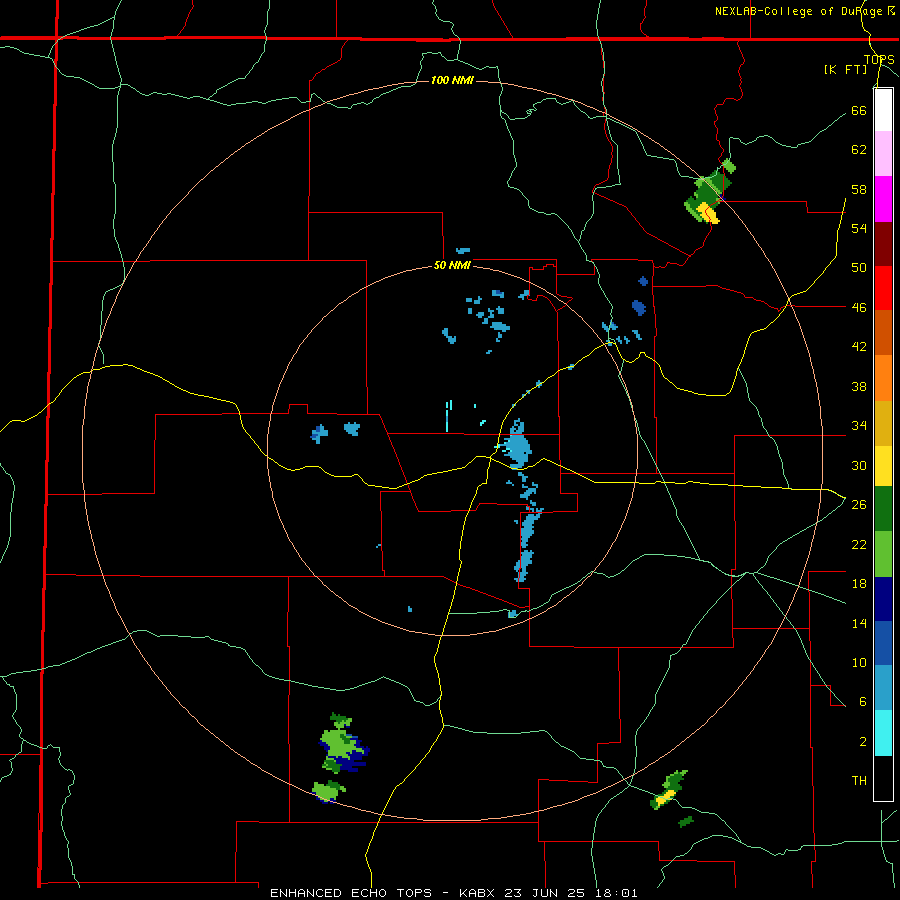
Task: Click the black TH threshold swatch
Action: [883, 778]
